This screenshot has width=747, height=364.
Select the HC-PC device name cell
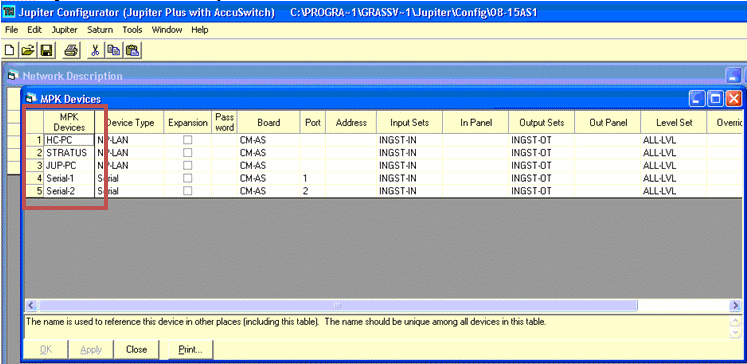69,141
